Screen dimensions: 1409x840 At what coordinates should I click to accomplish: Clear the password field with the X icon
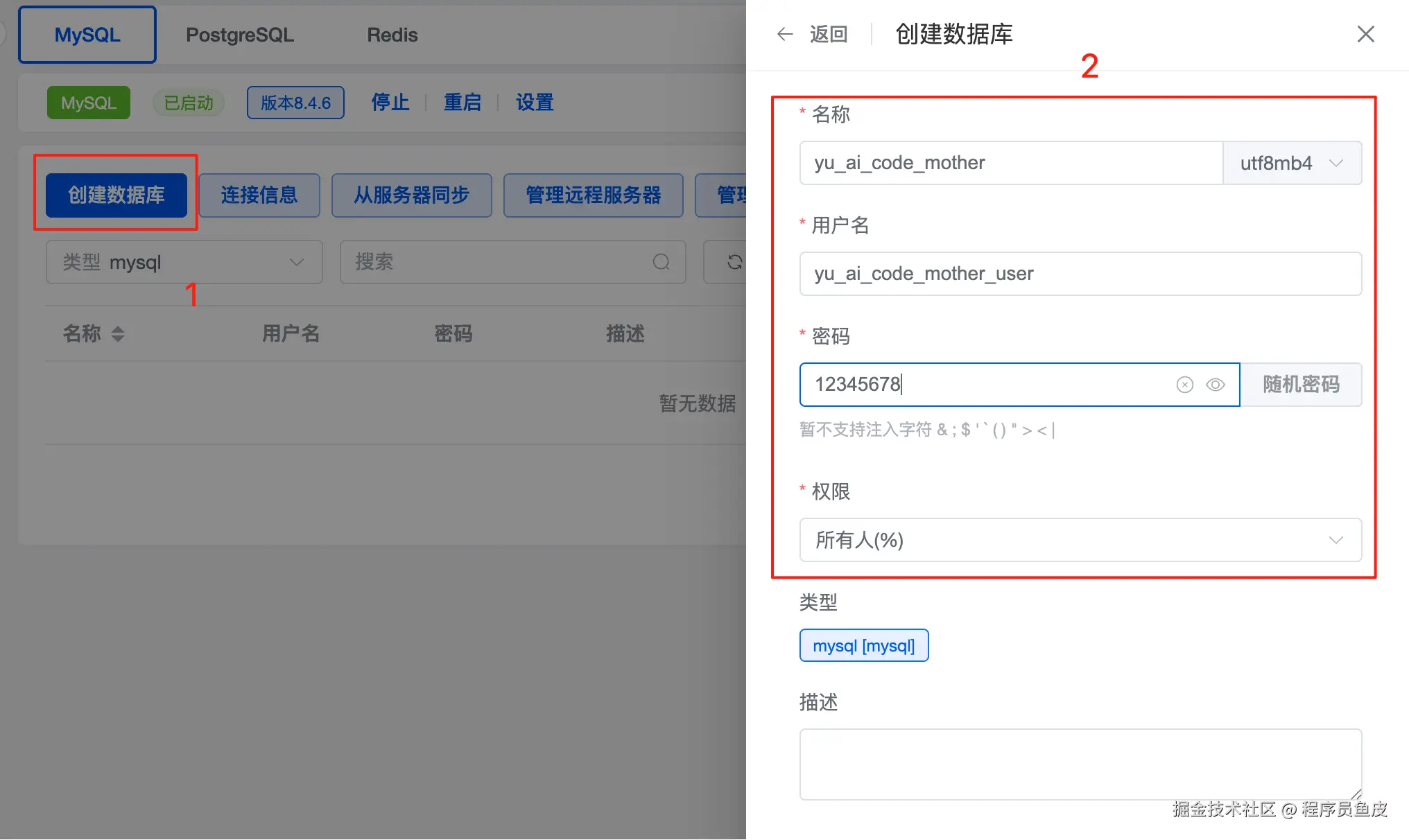coord(1184,385)
